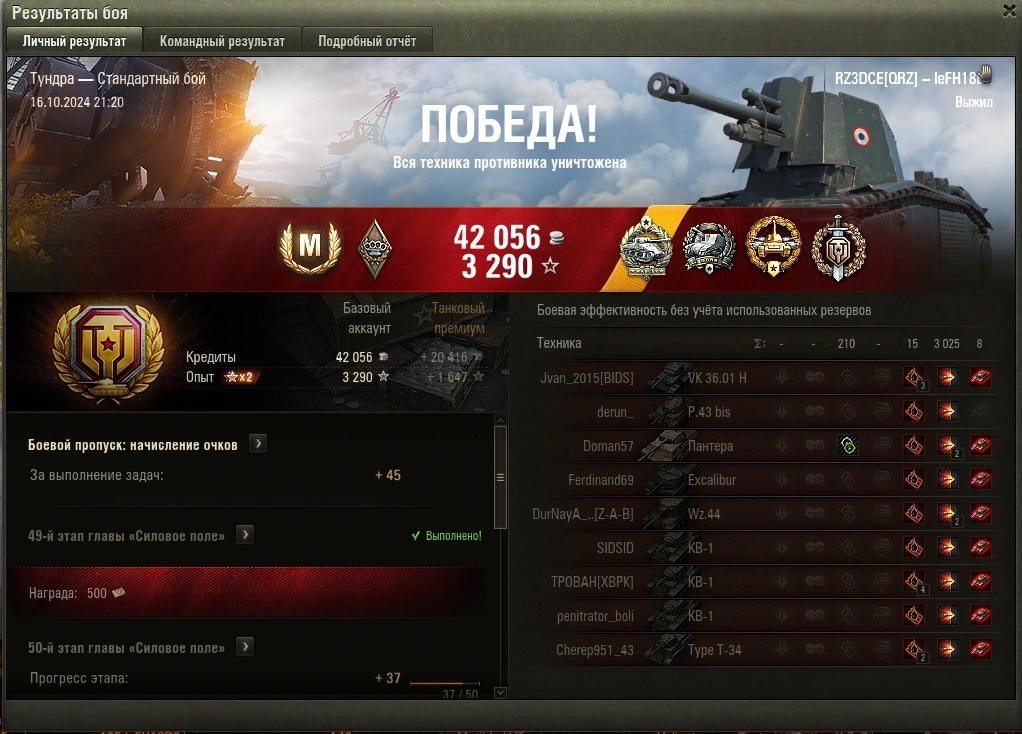
Task: Expand the 49-й этап главы details arrow
Action: tap(245, 535)
